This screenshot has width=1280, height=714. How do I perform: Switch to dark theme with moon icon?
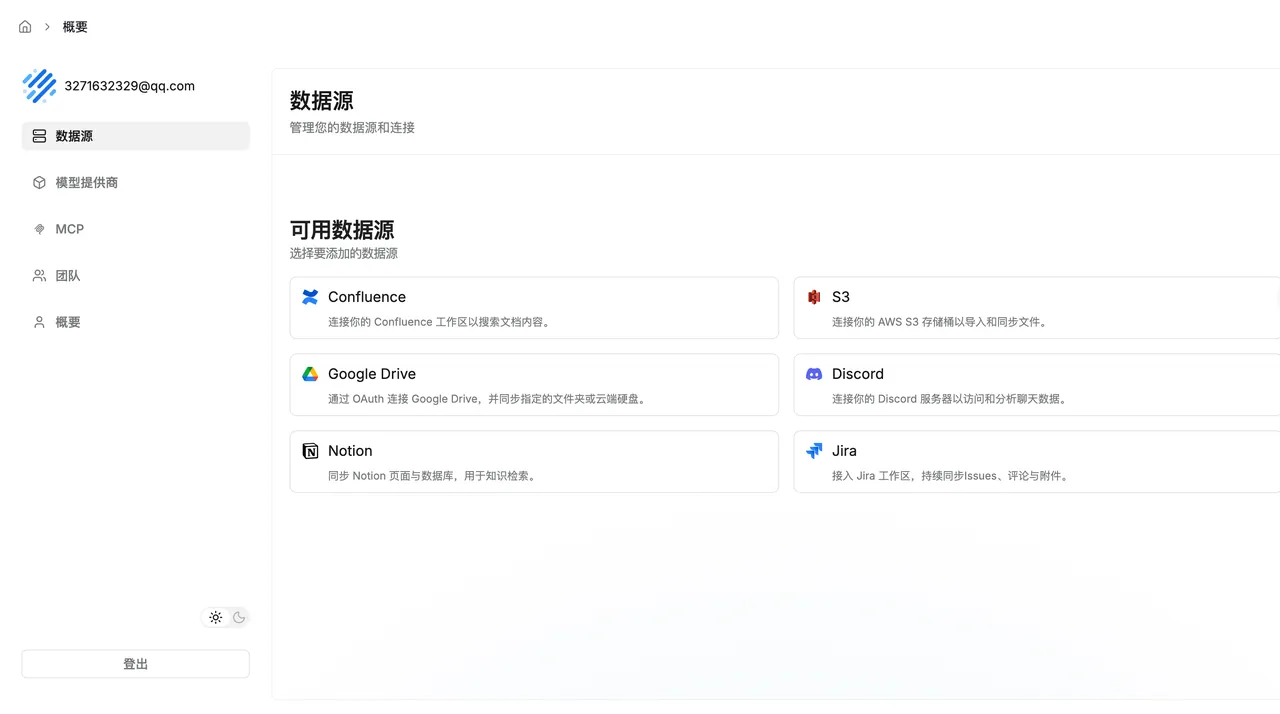(239, 617)
